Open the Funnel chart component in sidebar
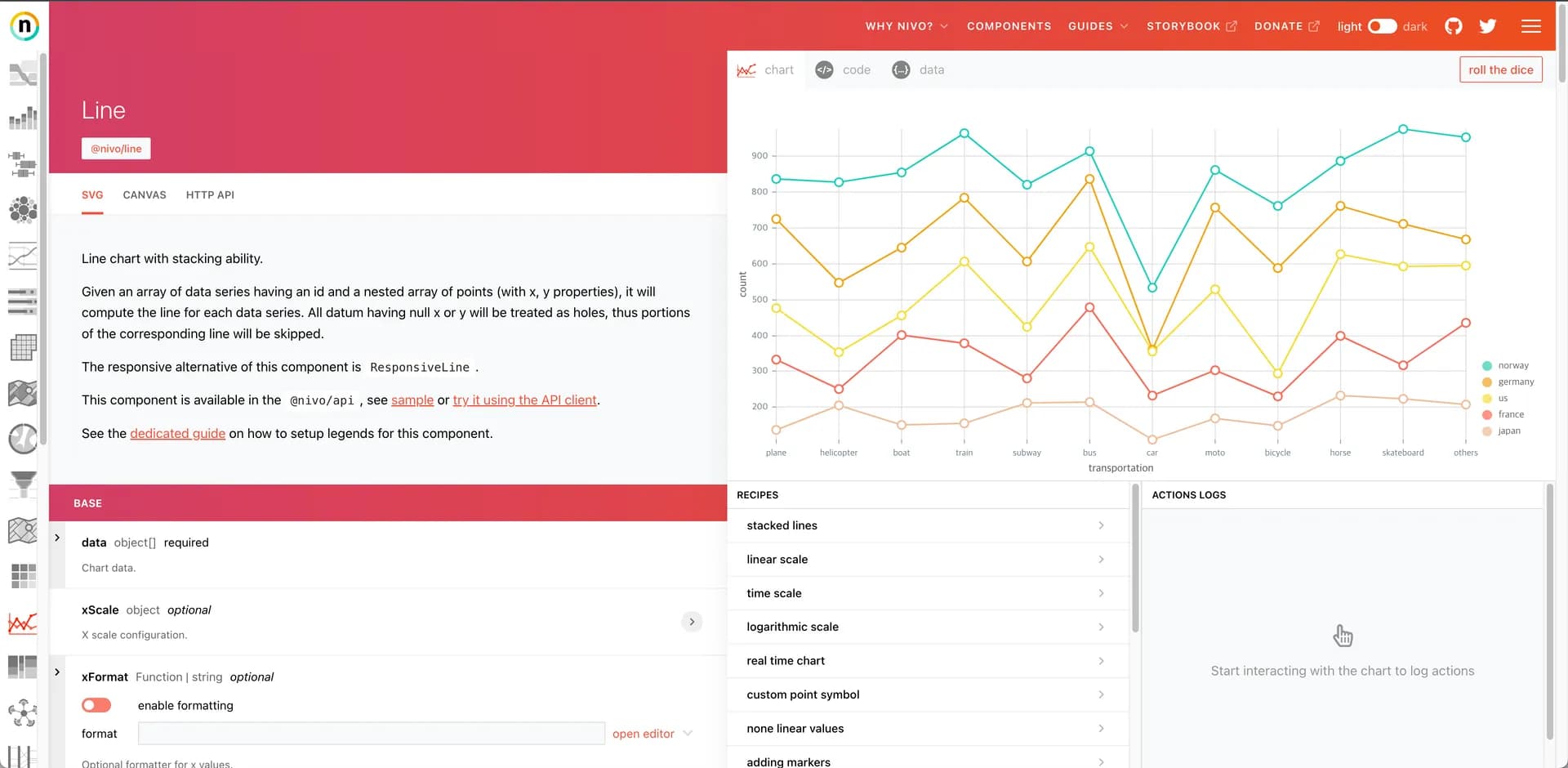Image resolution: width=1568 pixels, height=768 pixels. (x=23, y=484)
